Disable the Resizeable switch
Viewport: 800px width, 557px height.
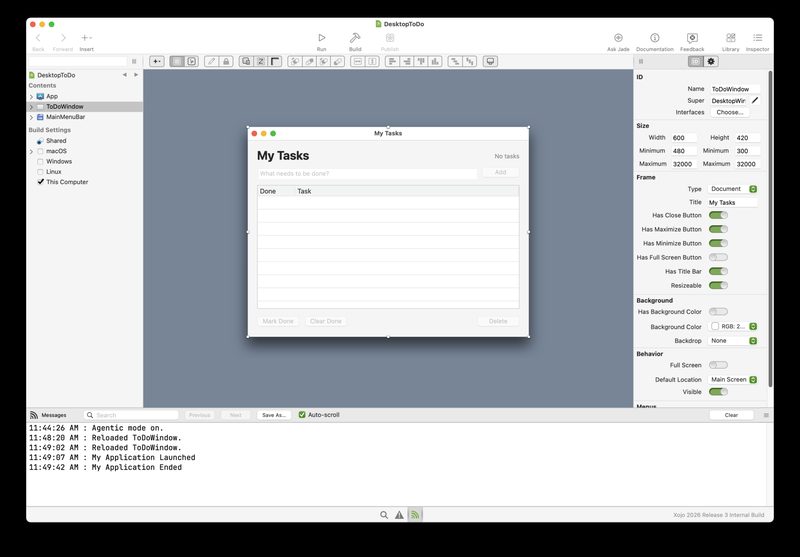point(718,285)
